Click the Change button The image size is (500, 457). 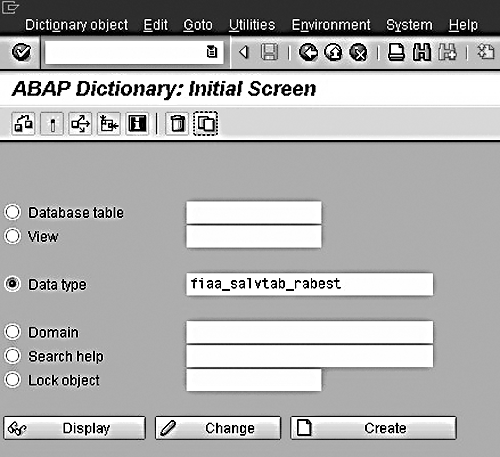coord(218,428)
